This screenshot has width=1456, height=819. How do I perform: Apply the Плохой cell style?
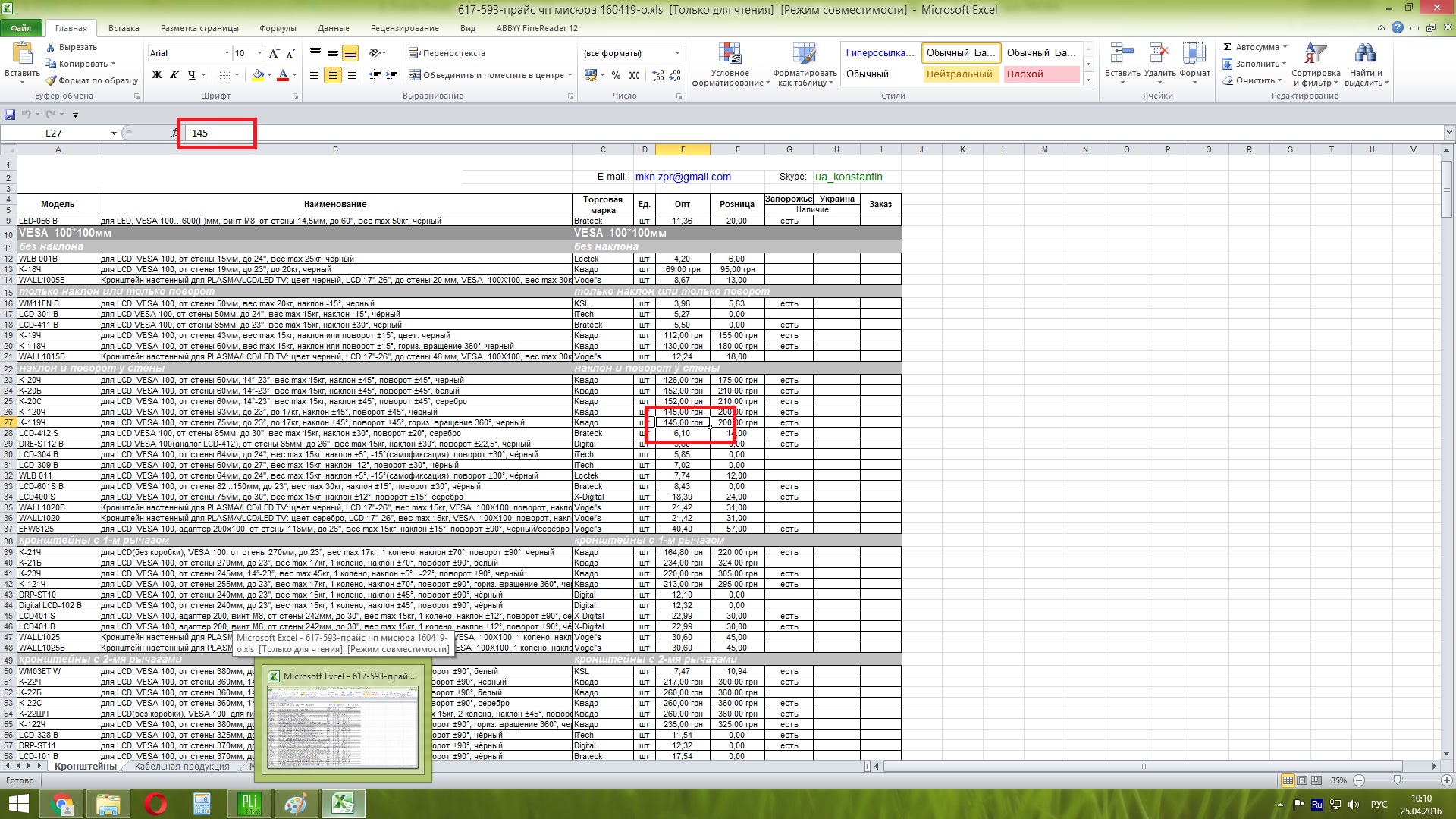pyautogui.click(x=1040, y=74)
